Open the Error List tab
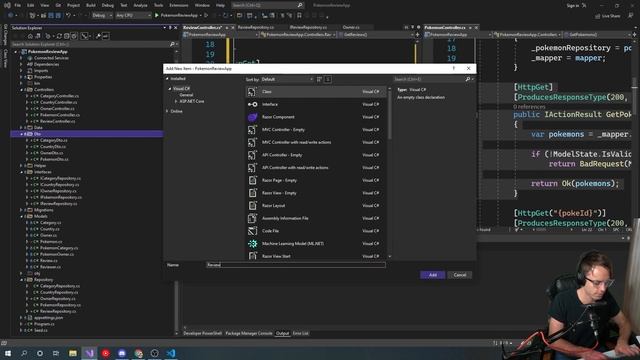 [x=300, y=333]
